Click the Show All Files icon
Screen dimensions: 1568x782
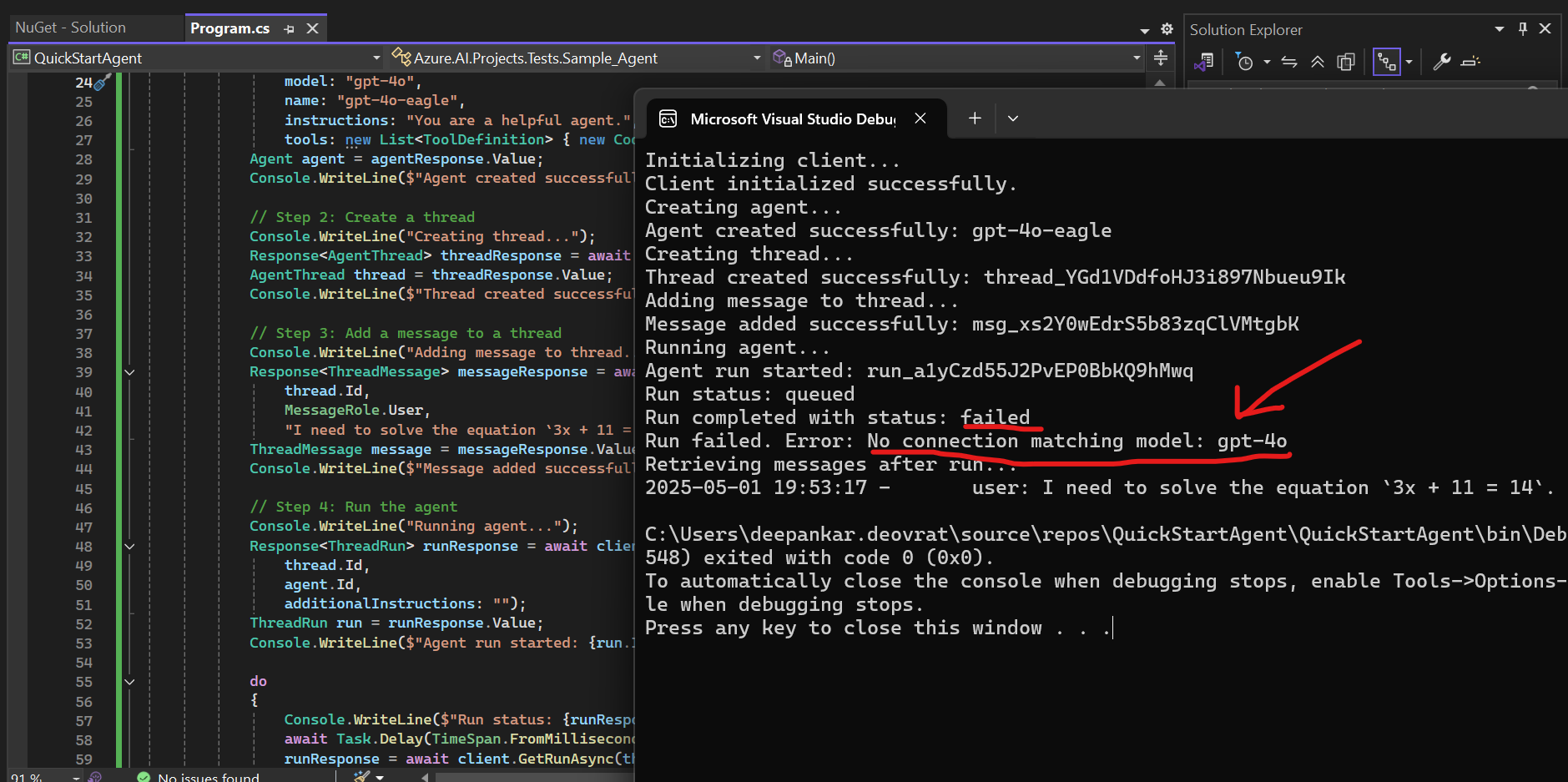click(x=1345, y=62)
